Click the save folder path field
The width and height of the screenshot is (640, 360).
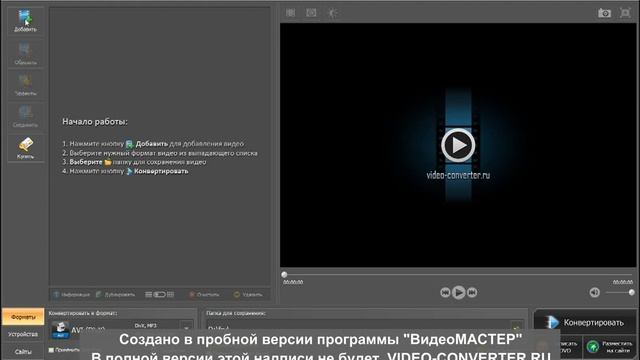358,328
